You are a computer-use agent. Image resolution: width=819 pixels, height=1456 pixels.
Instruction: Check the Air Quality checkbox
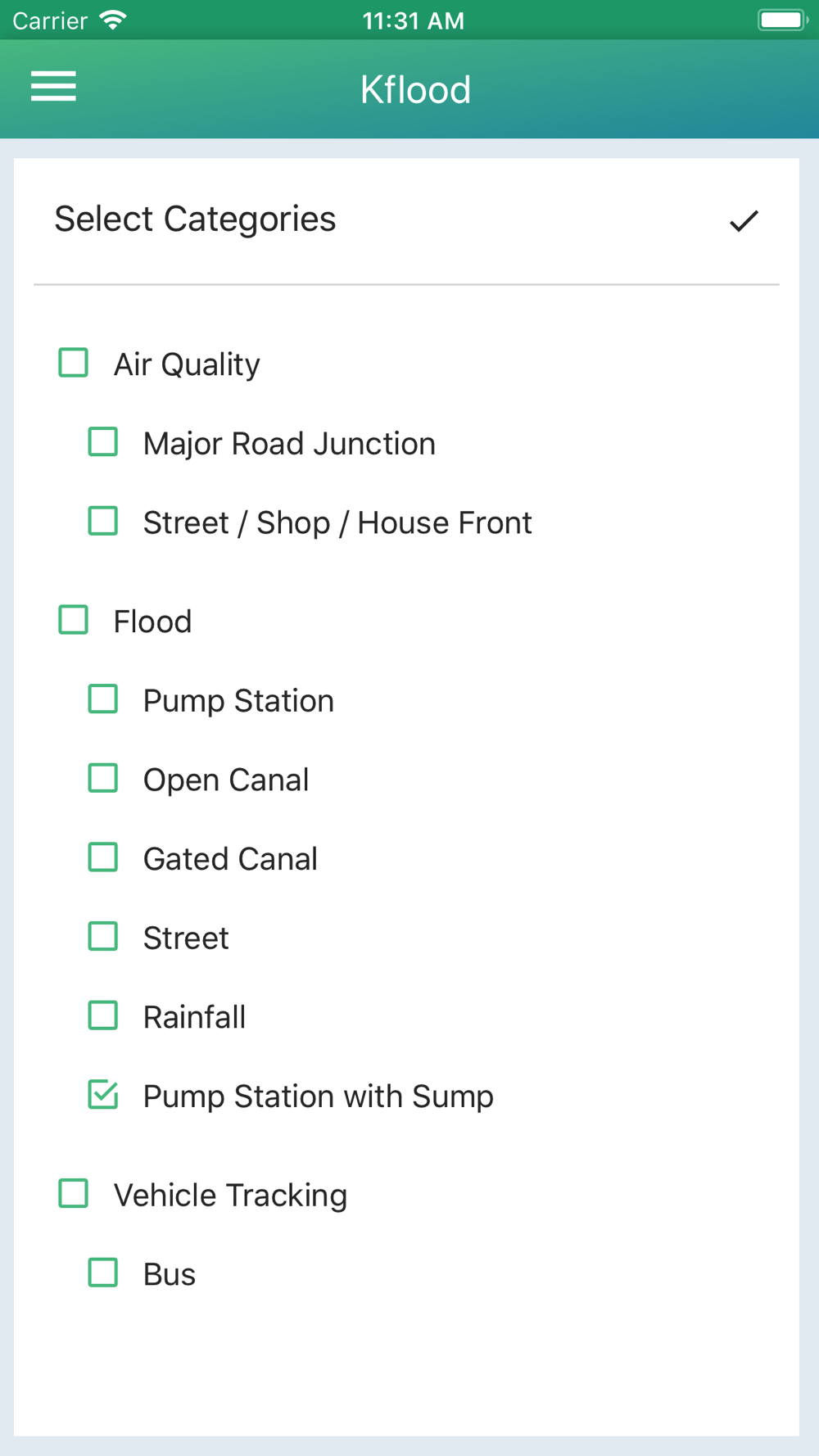[x=74, y=363]
